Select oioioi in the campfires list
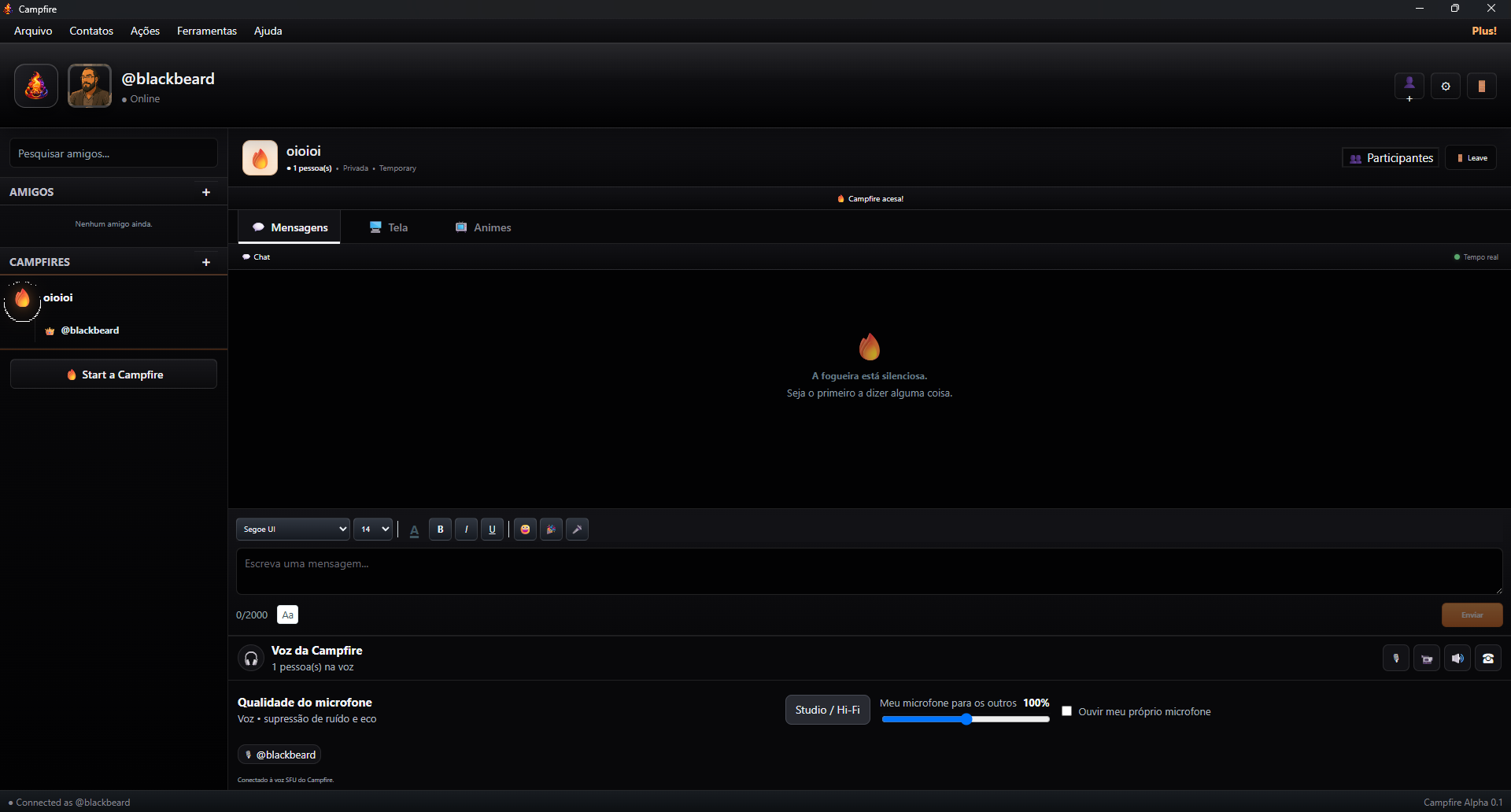 pyautogui.click(x=58, y=297)
